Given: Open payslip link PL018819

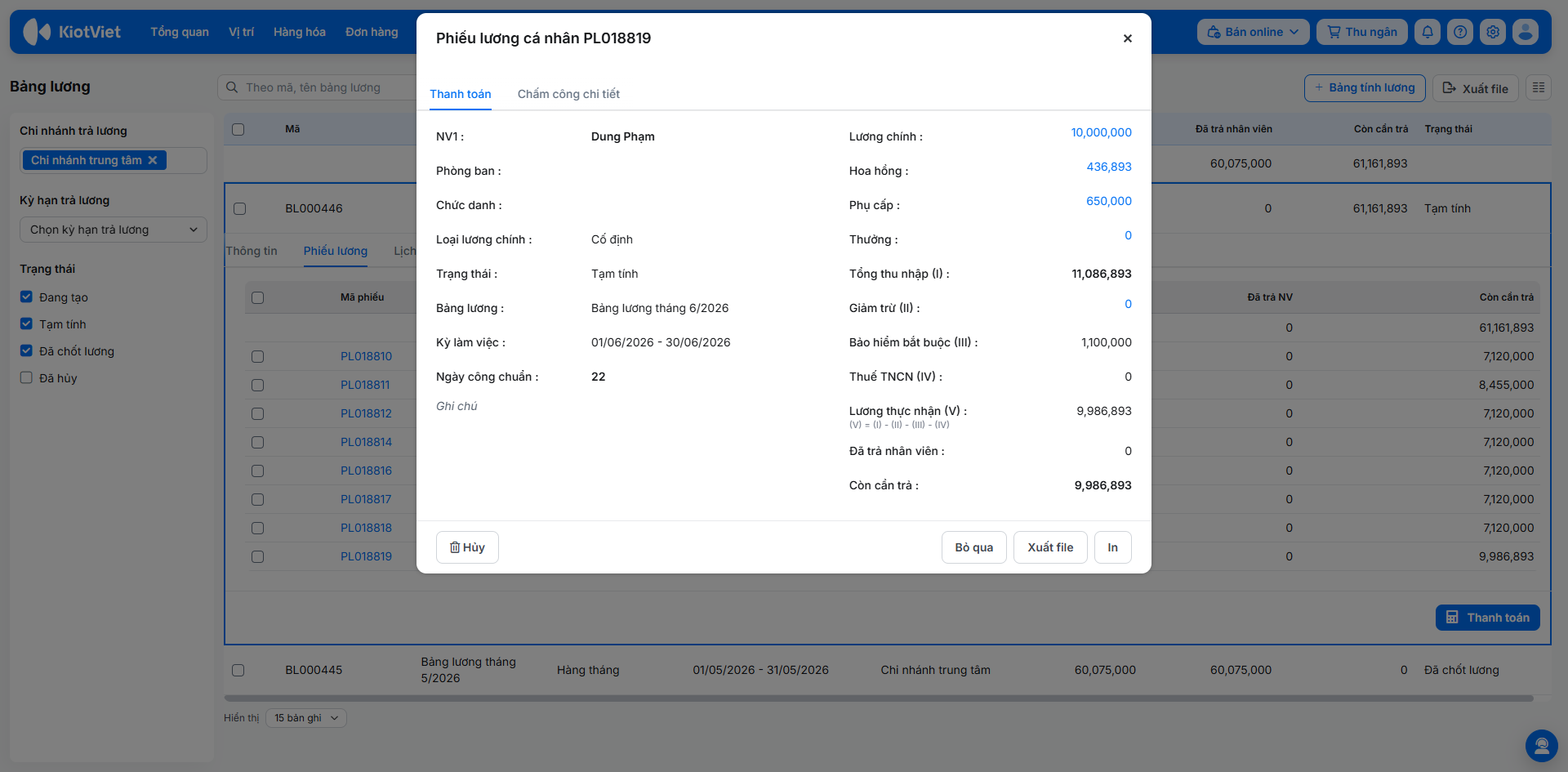Looking at the screenshot, I should click(x=366, y=556).
